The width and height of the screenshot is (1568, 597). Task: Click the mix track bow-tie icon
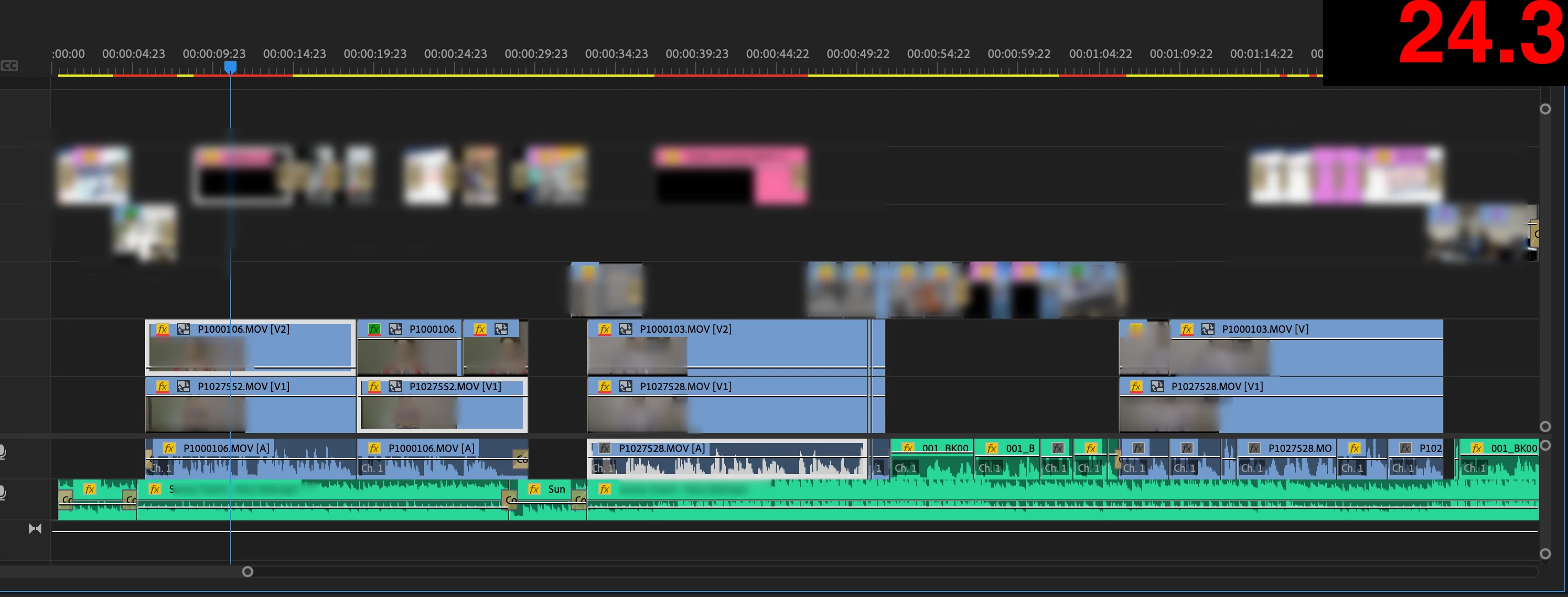(35, 528)
